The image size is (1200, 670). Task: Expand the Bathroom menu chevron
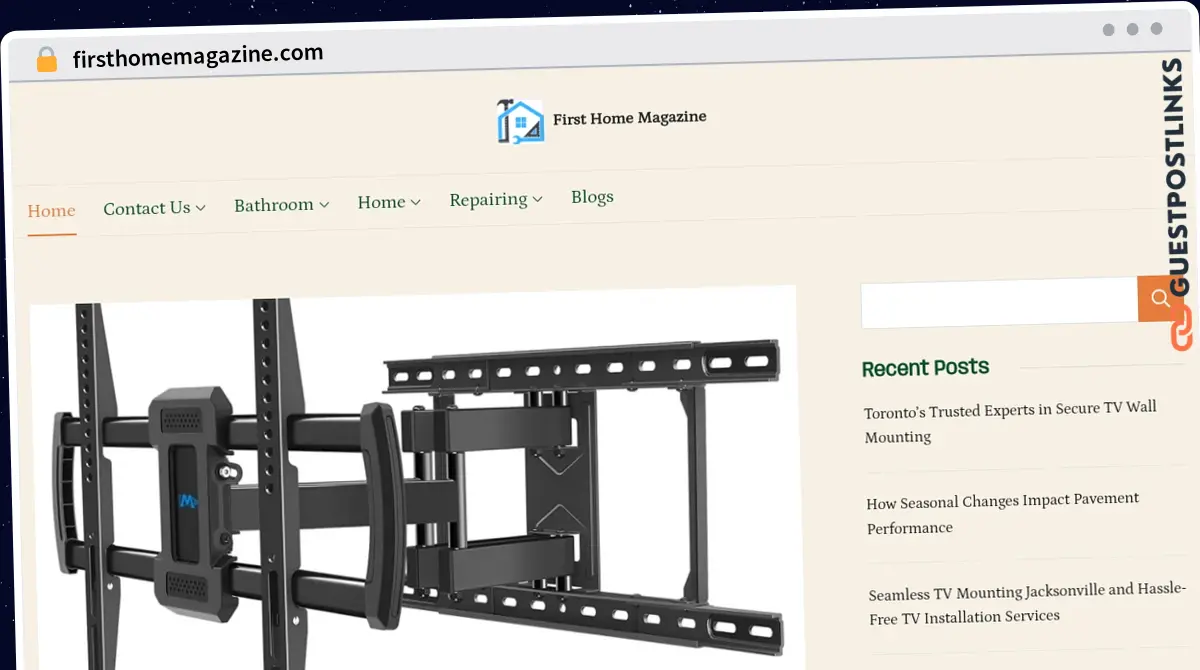point(324,205)
